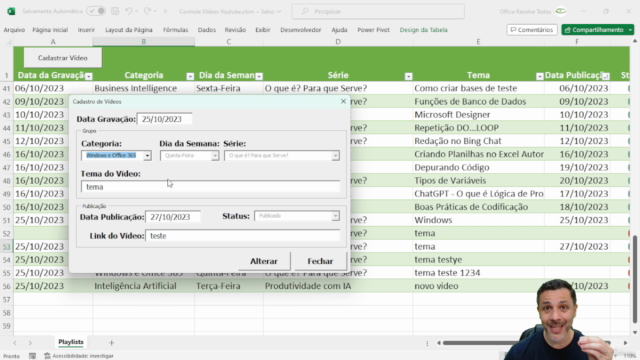Open the Design da Tabela tab

[424, 30]
